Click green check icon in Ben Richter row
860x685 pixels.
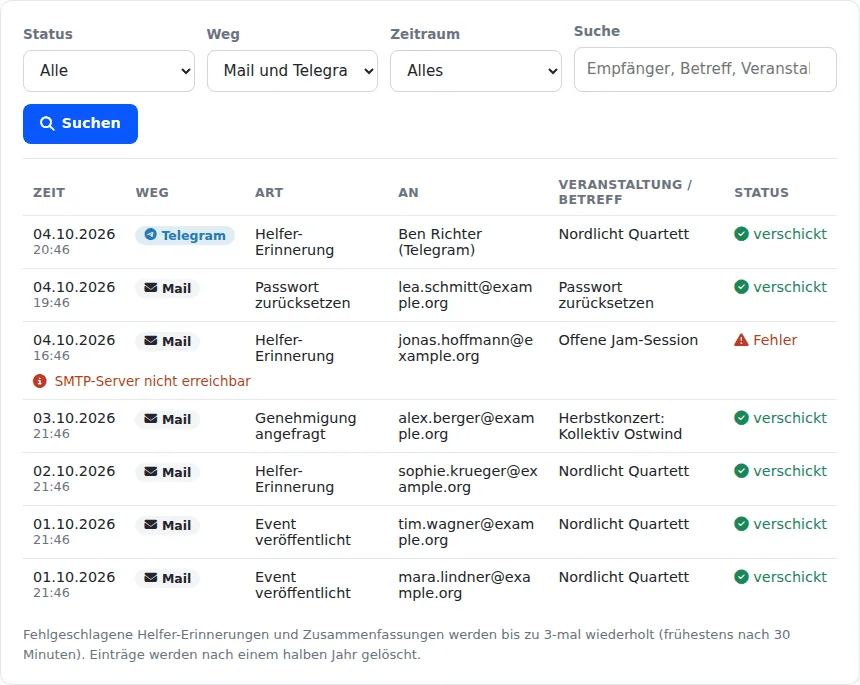coord(741,234)
